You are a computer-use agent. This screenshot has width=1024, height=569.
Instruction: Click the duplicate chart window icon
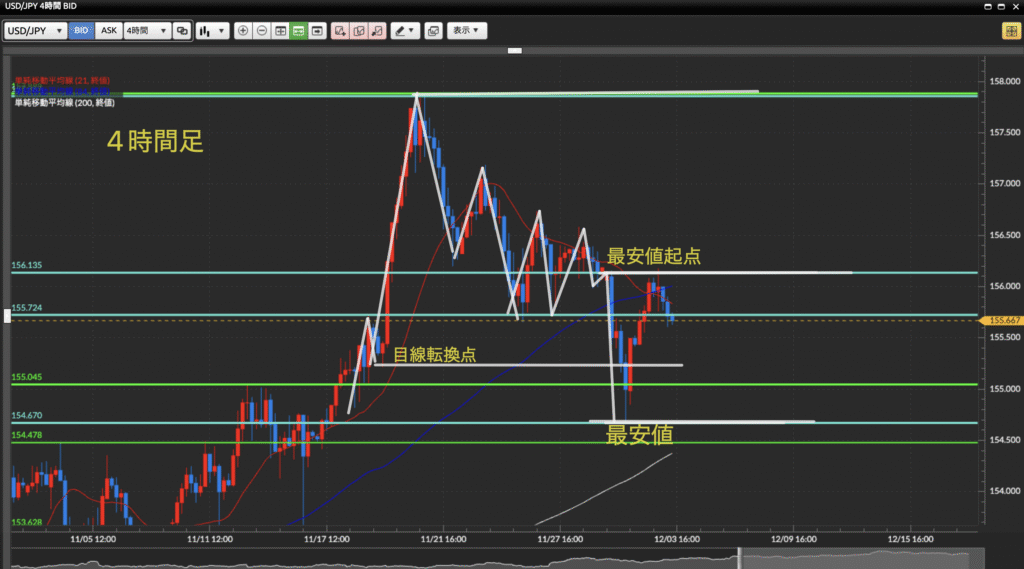[x=433, y=31]
